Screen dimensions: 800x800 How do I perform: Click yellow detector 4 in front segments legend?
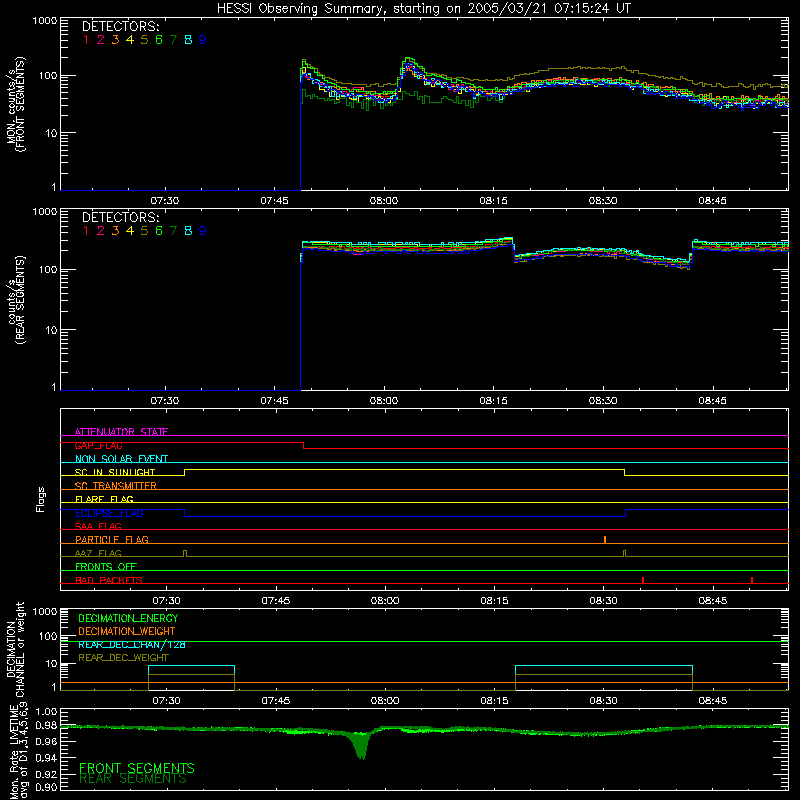[130, 40]
